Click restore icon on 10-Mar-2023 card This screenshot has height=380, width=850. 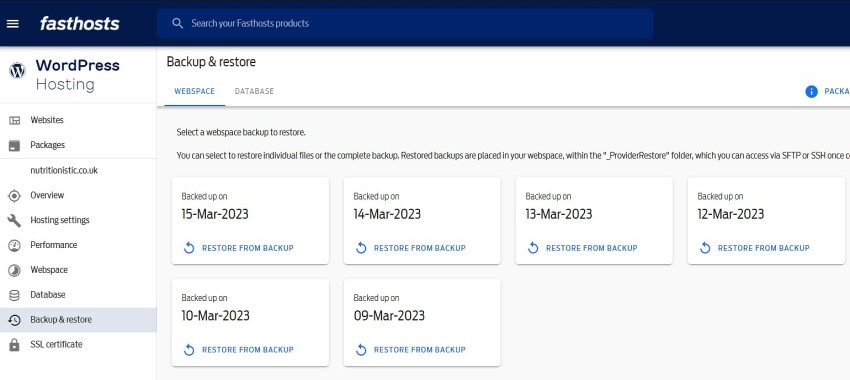pyautogui.click(x=189, y=350)
